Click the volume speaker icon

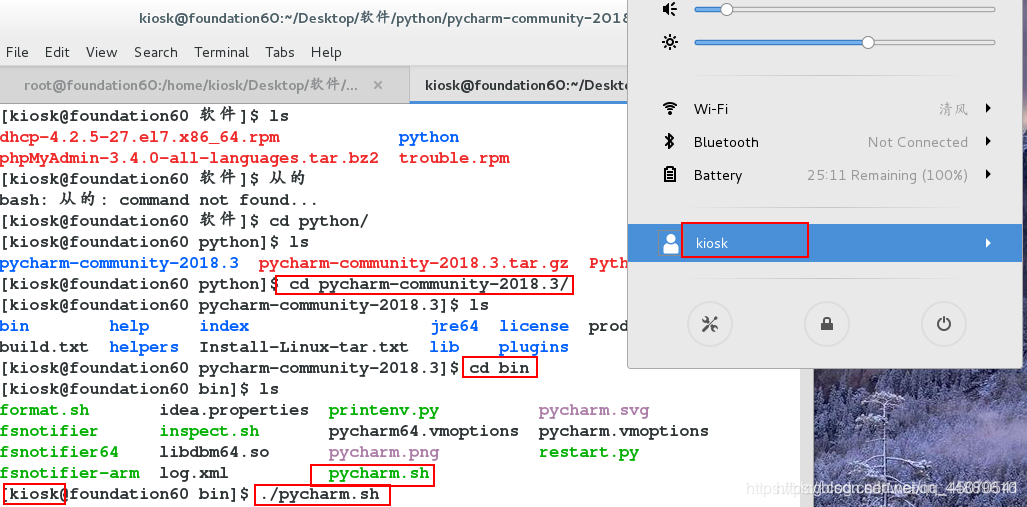(x=669, y=9)
